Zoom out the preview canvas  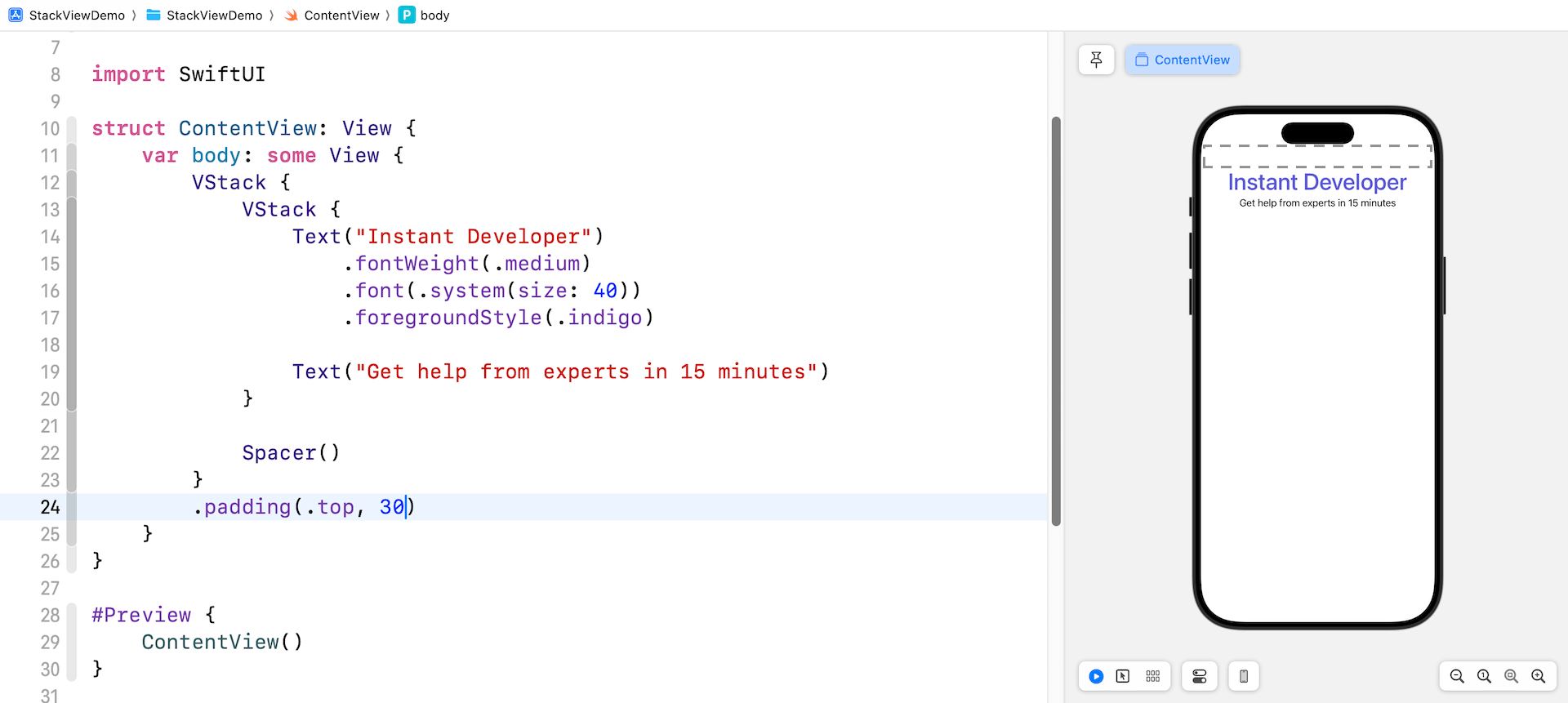(1457, 676)
